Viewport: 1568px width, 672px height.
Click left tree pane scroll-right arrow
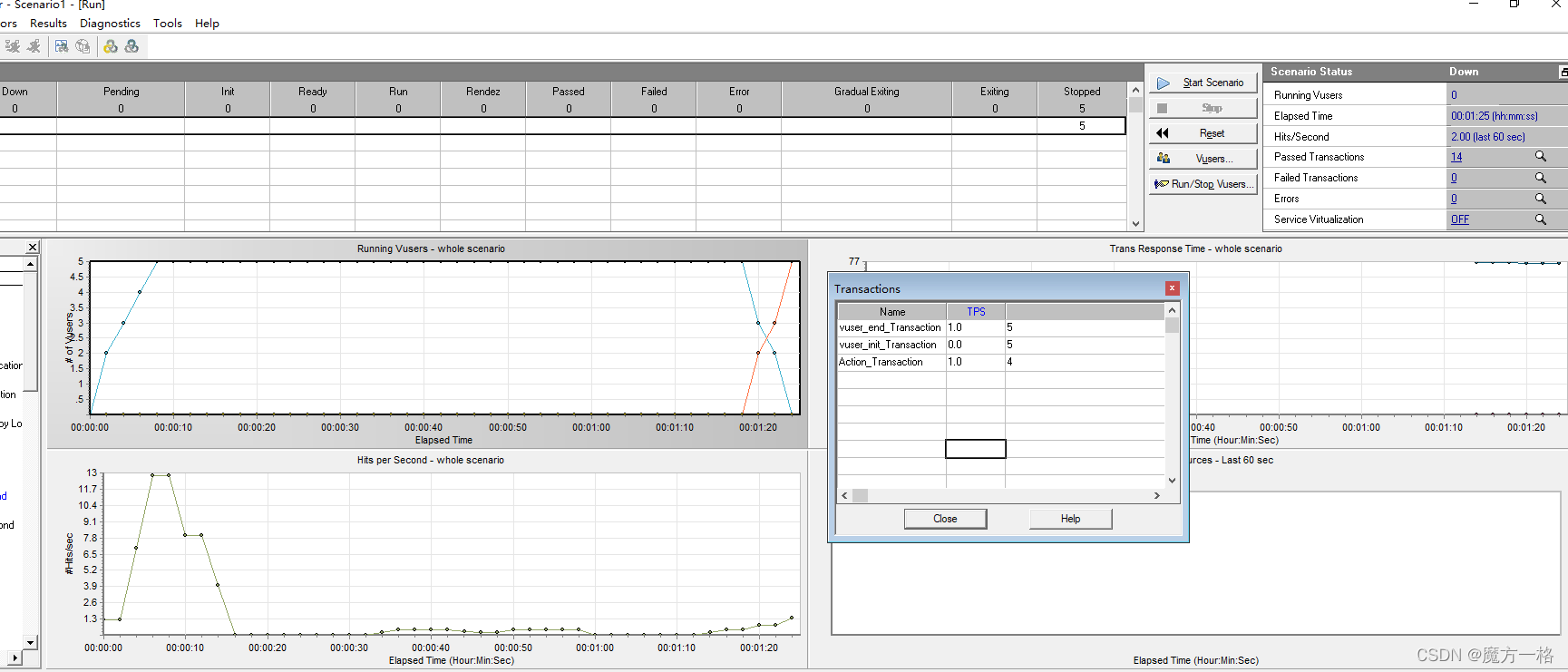(15, 657)
